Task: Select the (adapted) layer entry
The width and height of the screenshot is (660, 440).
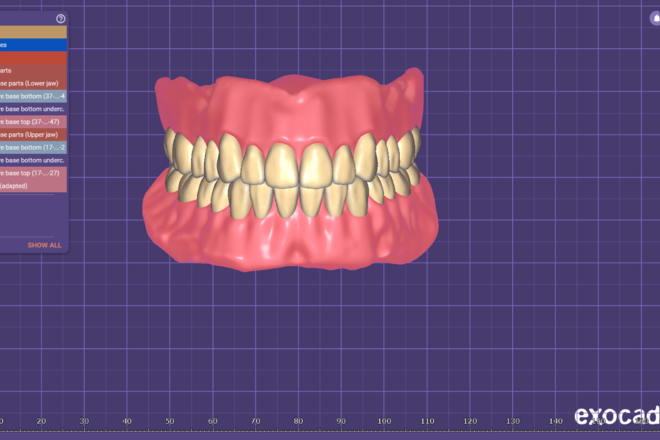Action: [x=33, y=185]
